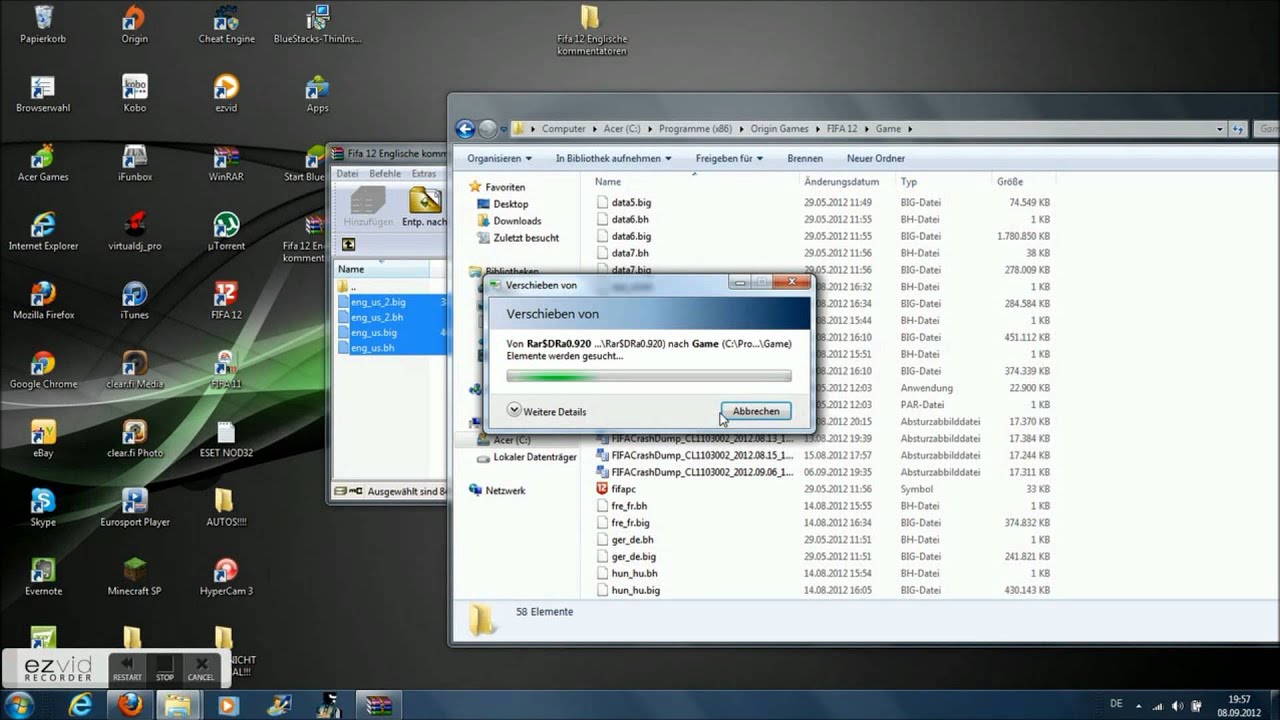
Task: Open Mozilla Firefox desktop shortcut
Action: pos(43,301)
